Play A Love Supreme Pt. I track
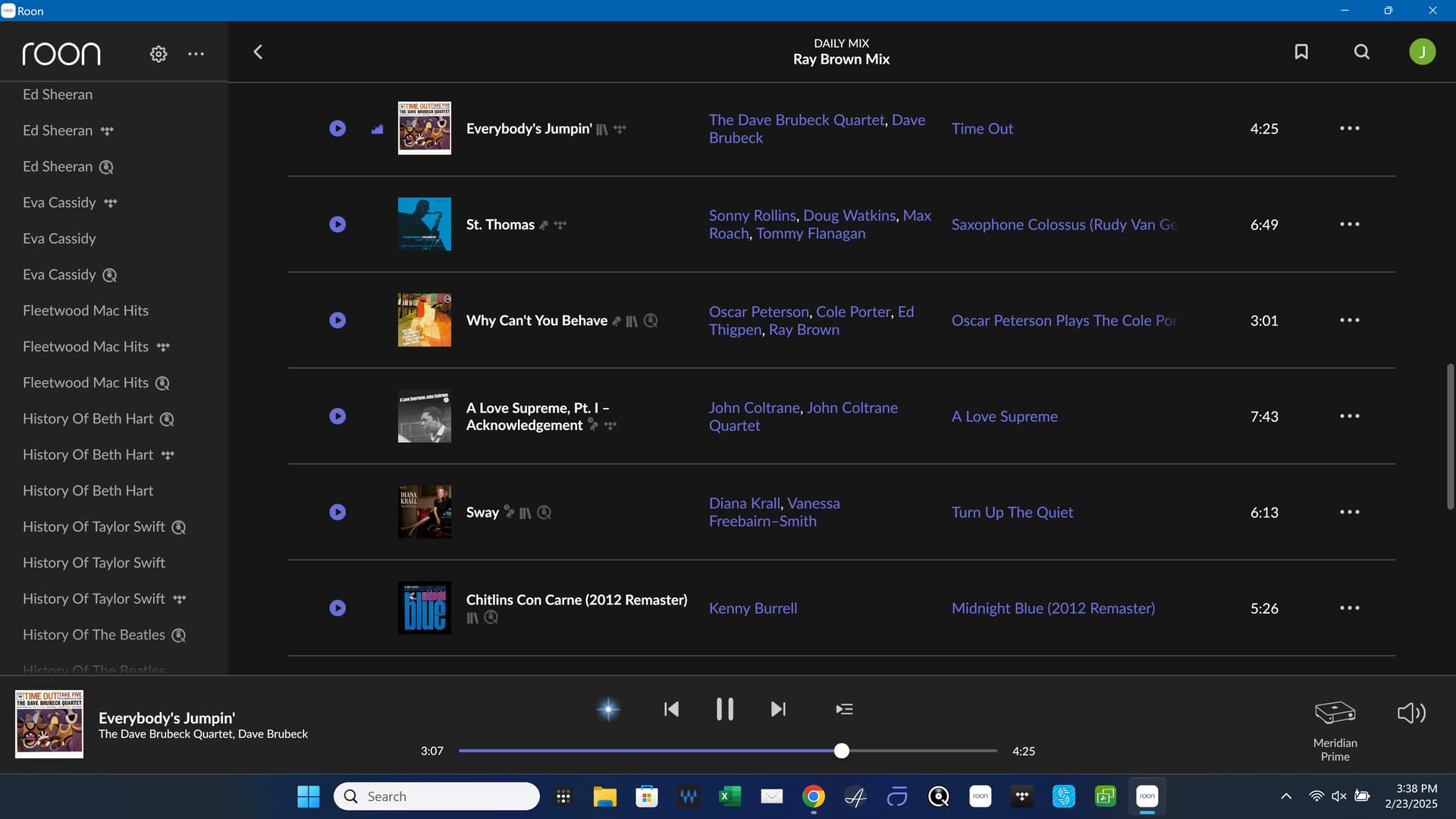The height and width of the screenshot is (819, 1456). coord(337,416)
